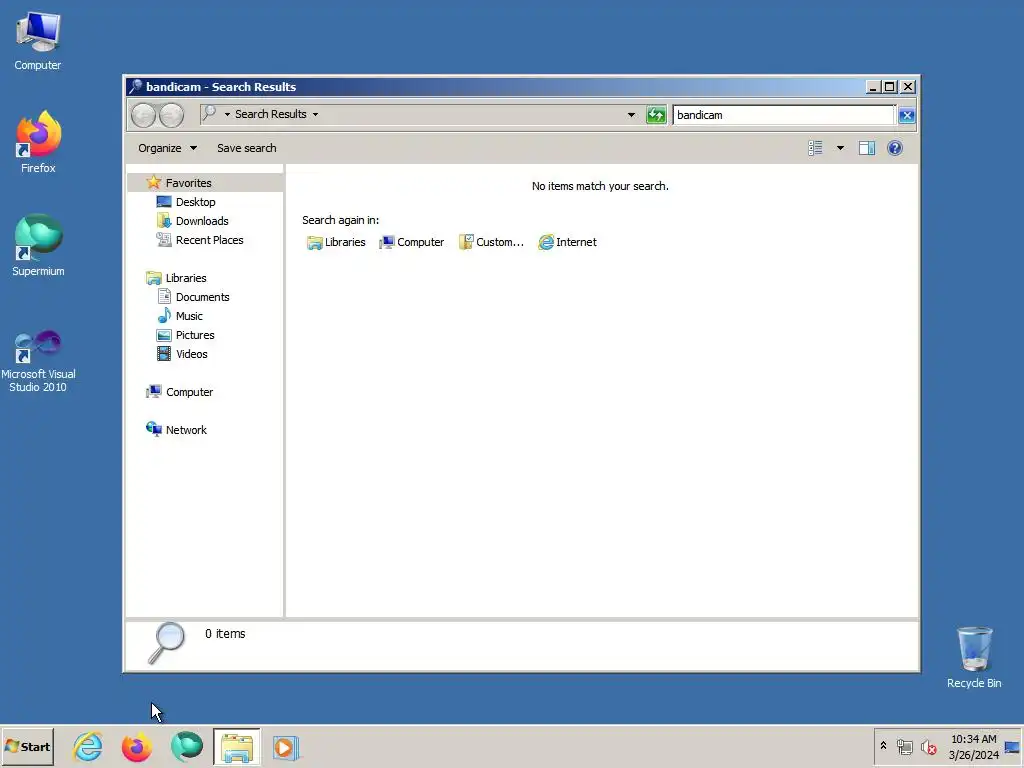Open the Search Results breadcrumb dropdown arrow

(315, 114)
